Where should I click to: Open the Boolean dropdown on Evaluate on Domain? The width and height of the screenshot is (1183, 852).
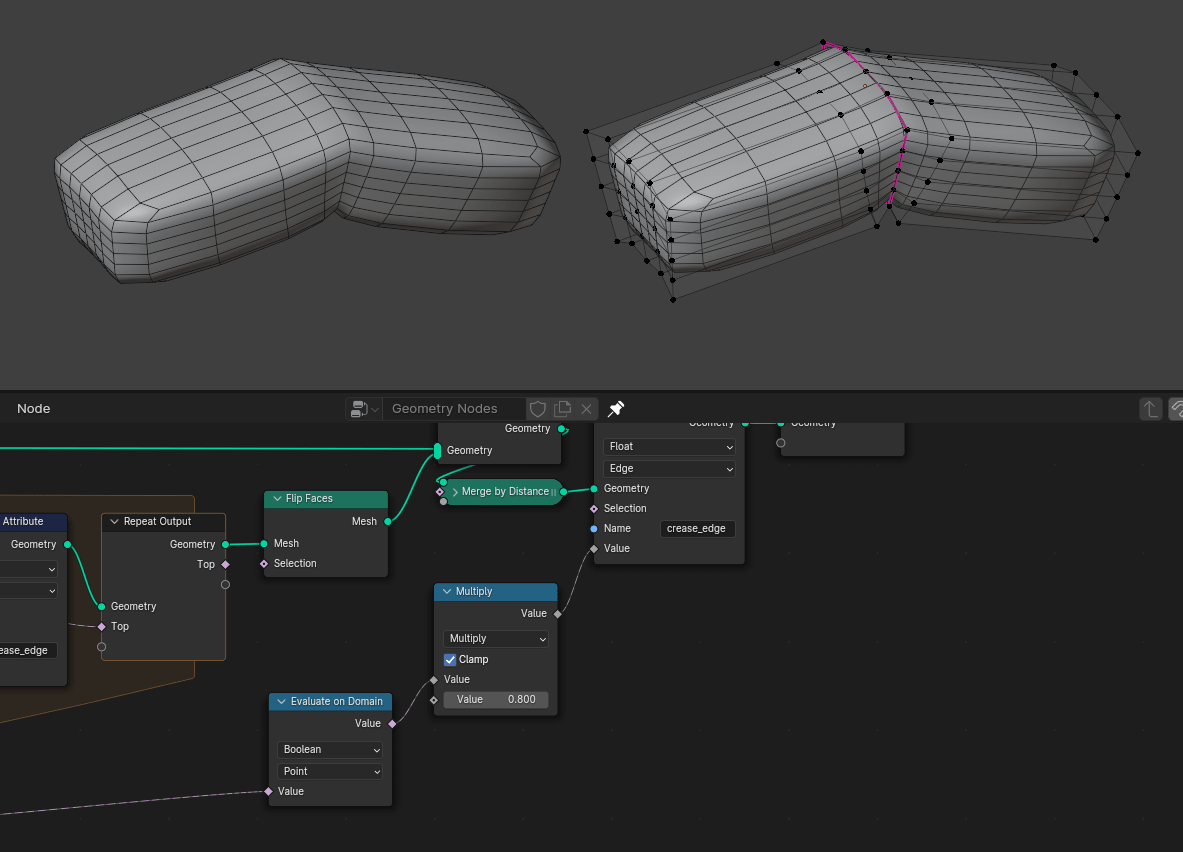click(330, 749)
